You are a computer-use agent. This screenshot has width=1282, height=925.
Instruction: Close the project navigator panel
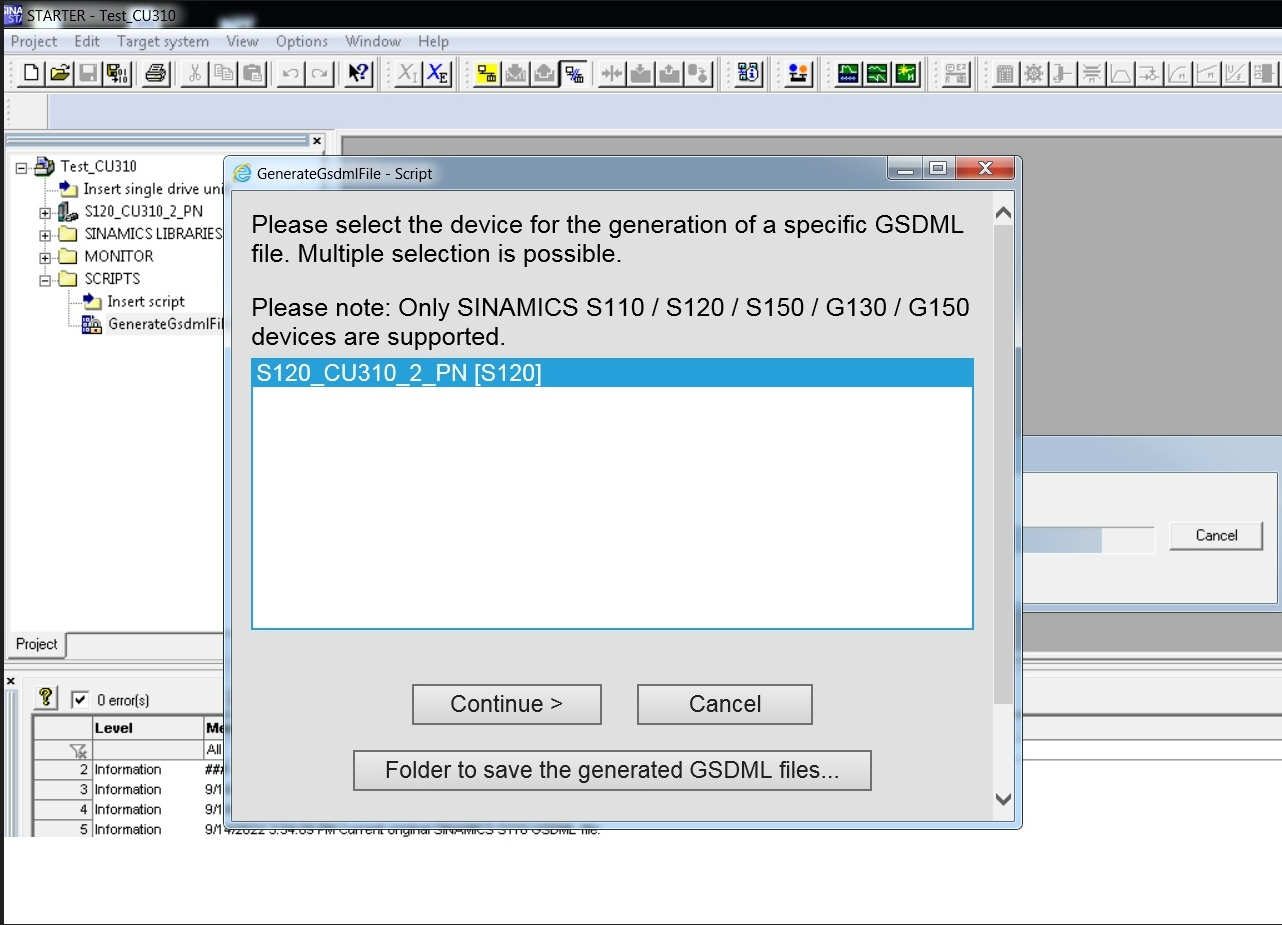pos(317,141)
